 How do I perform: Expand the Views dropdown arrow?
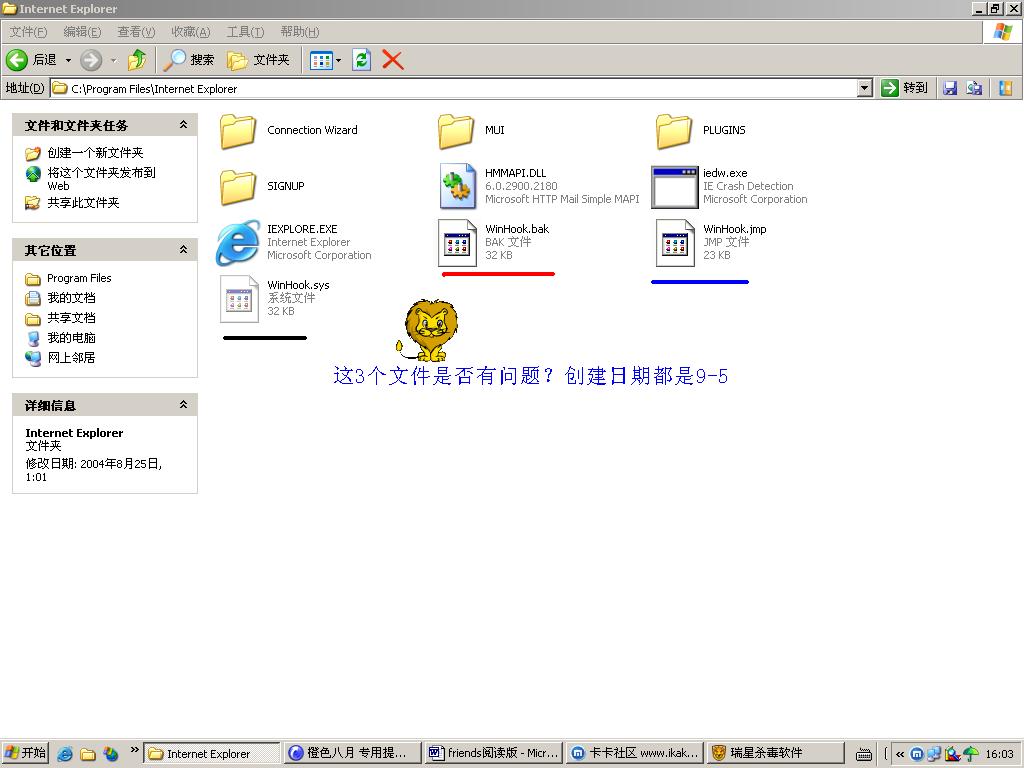(338, 61)
